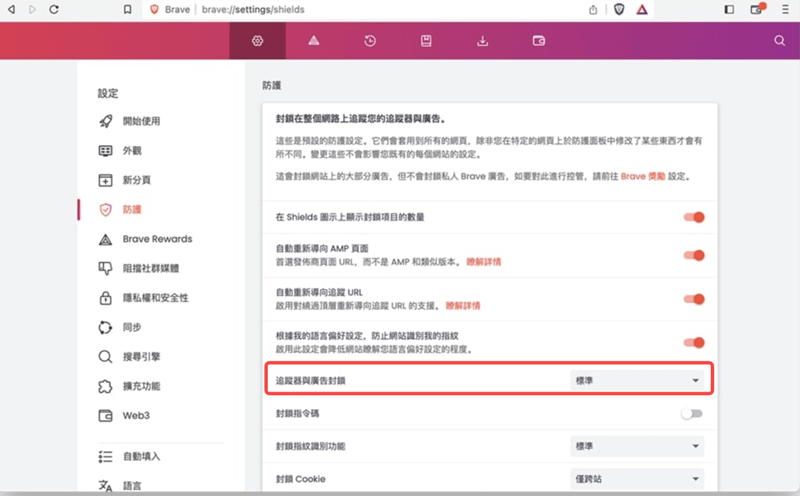Open the Downloads tab in top bar
Screen dimensions: 800x496
coord(482,41)
